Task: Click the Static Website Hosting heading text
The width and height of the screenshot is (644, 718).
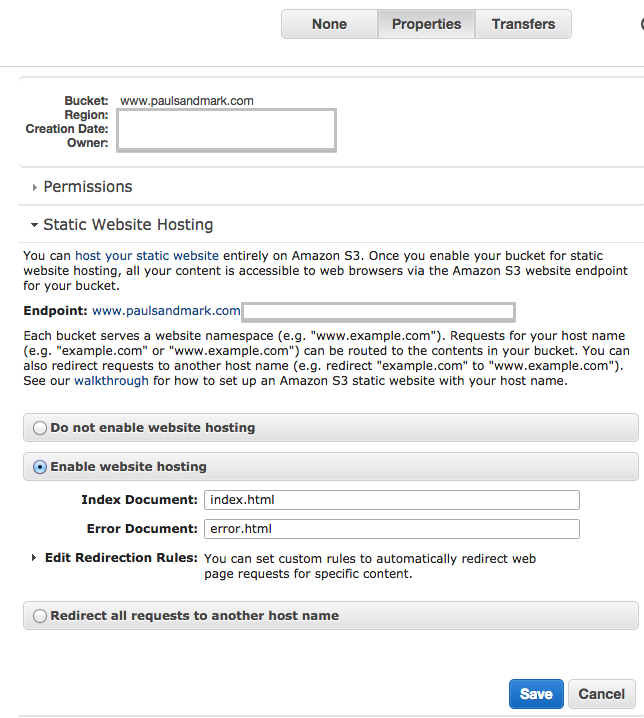Action: pos(128,225)
